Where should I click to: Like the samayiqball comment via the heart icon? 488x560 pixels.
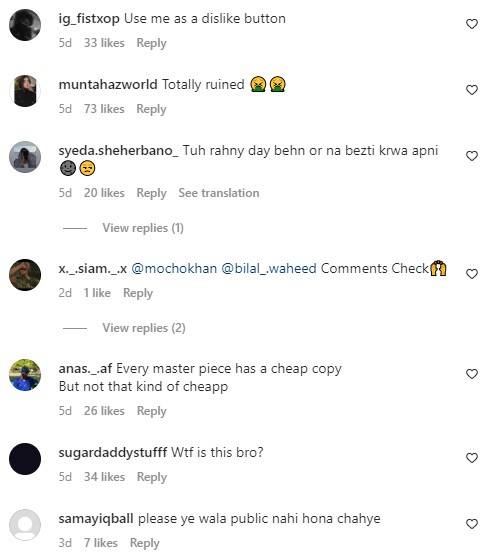click(472, 524)
